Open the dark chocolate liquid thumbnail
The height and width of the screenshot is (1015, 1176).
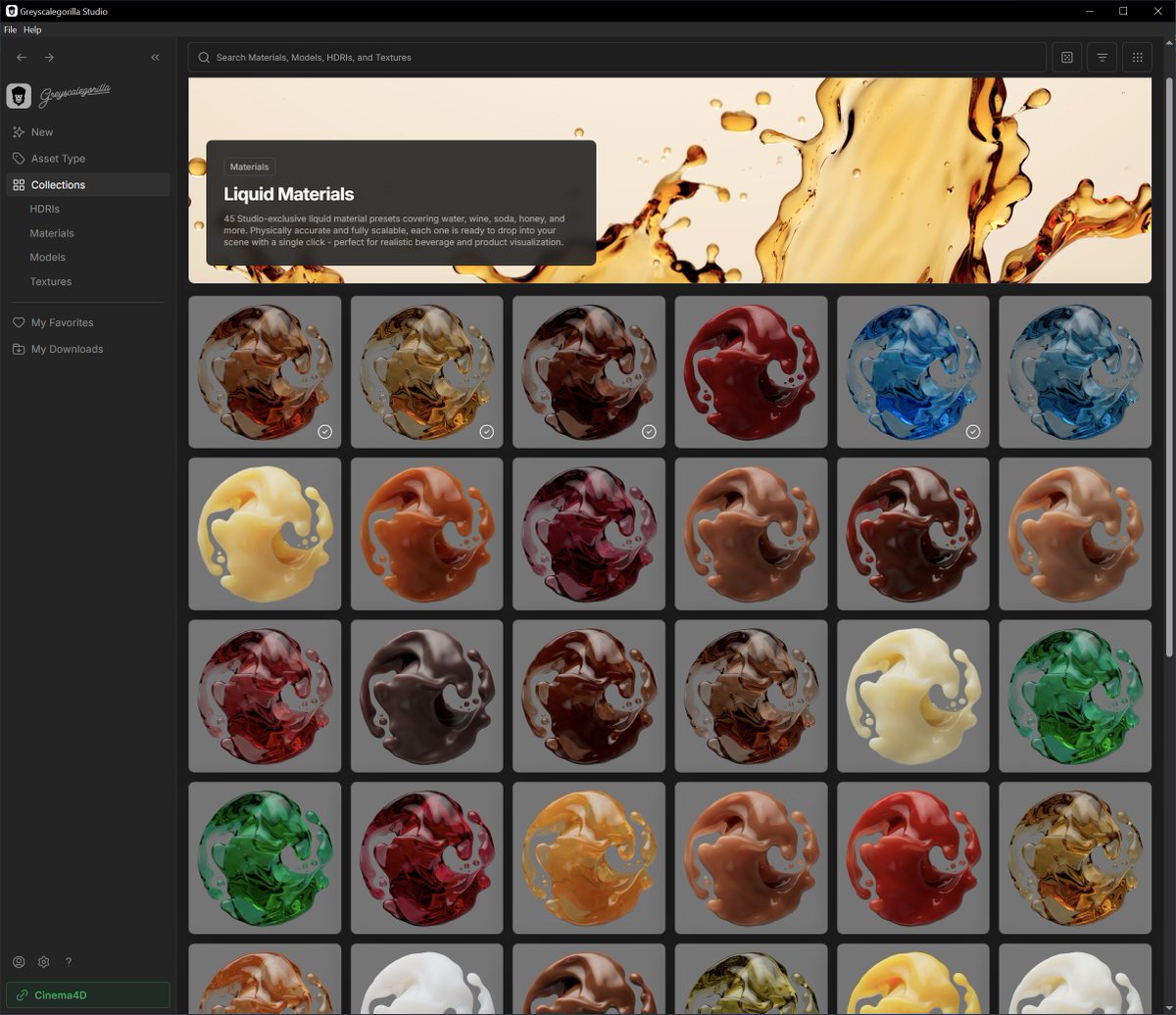(426, 696)
